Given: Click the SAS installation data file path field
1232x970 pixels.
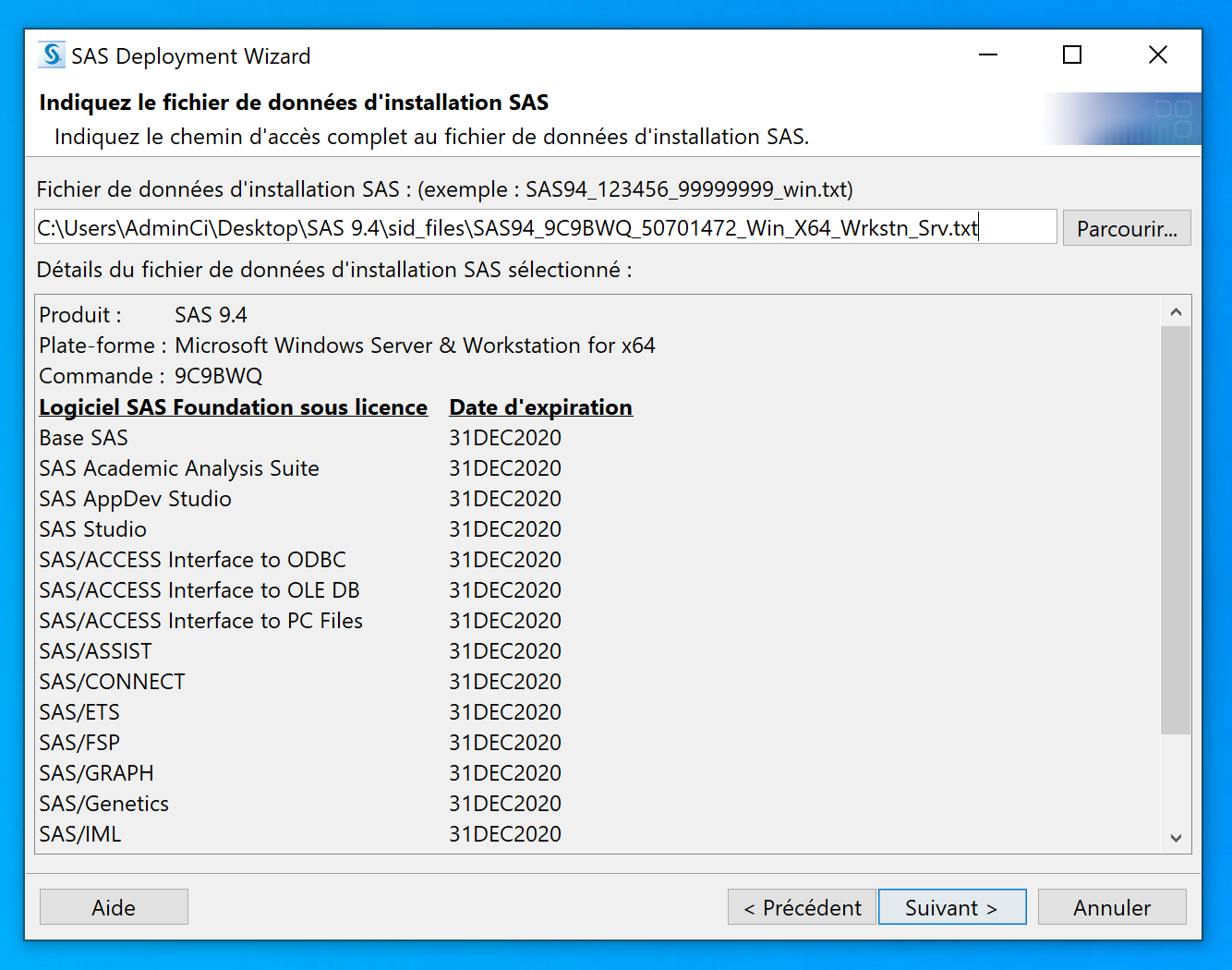Looking at the screenshot, I should pyautogui.click(x=545, y=227).
